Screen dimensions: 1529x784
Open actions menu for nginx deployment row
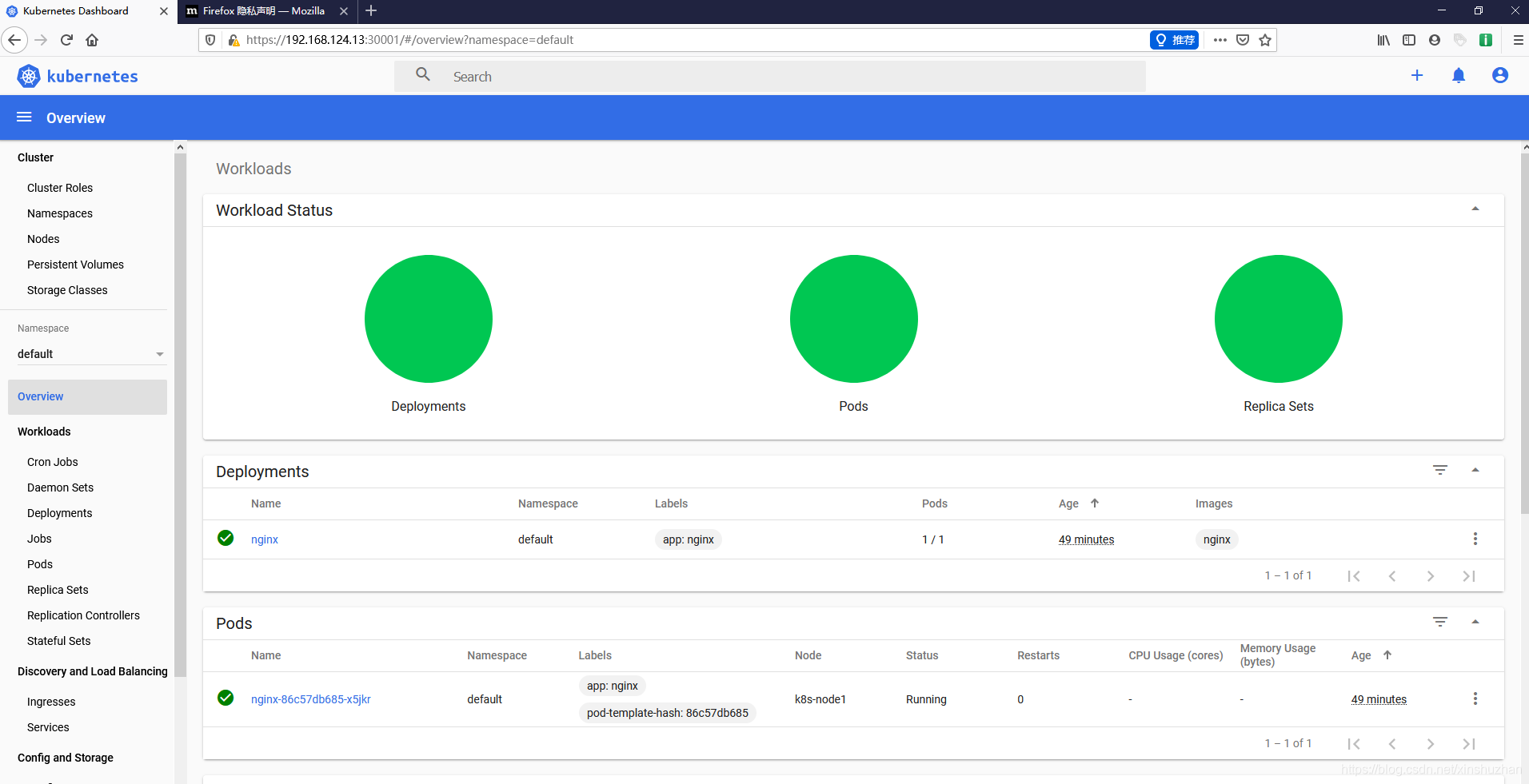click(x=1475, y=539)
